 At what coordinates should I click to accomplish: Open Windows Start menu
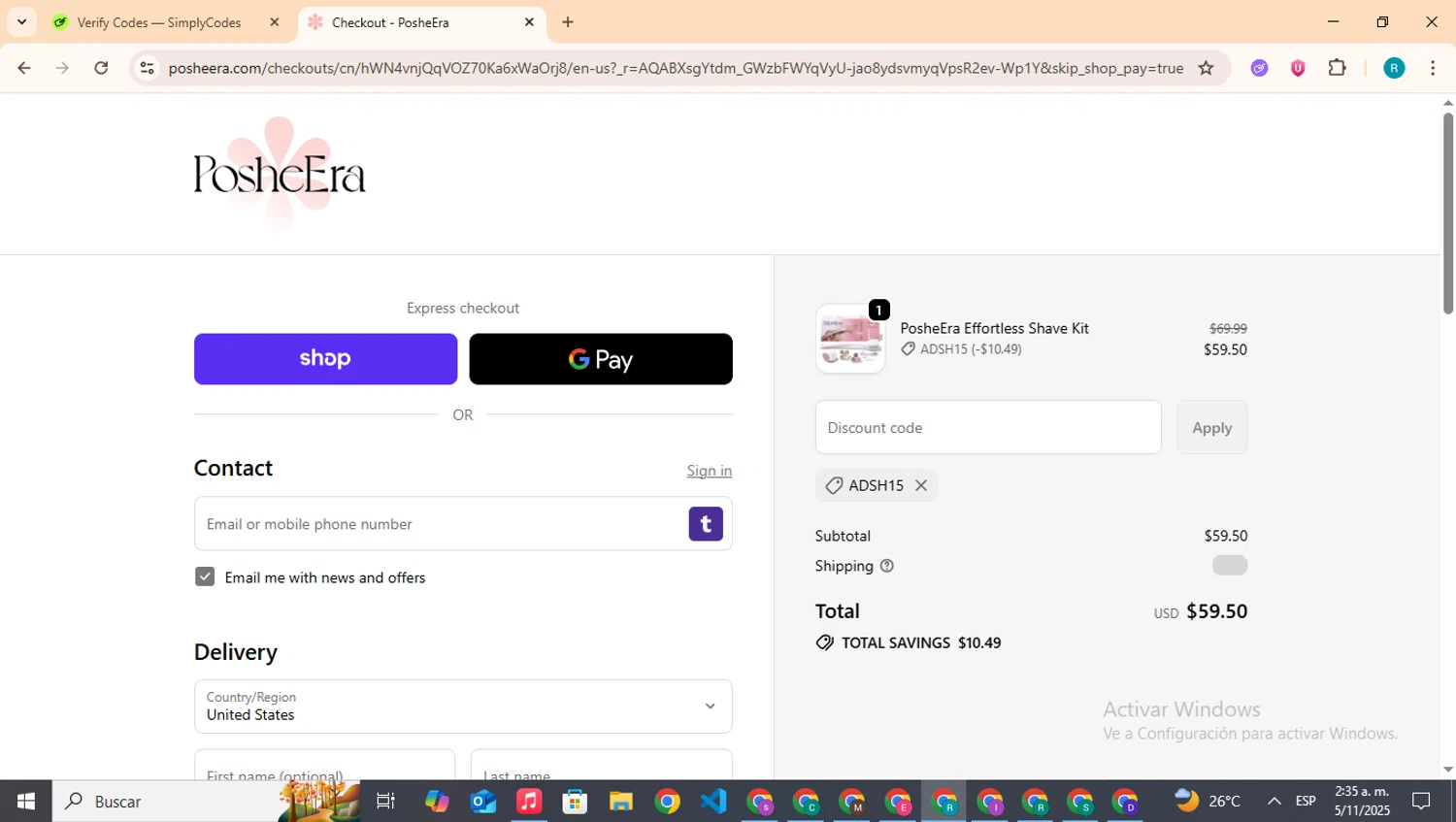click(x=26, y=802)
